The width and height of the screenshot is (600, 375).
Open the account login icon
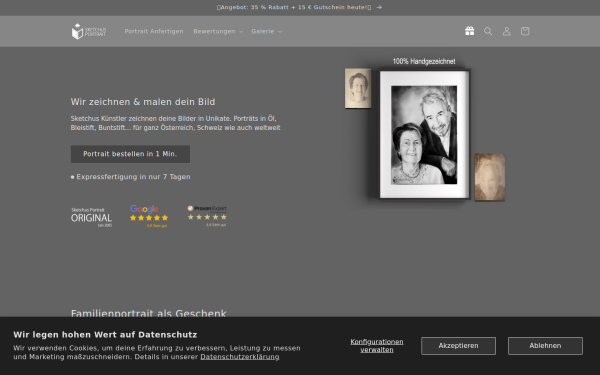point(506,31)
